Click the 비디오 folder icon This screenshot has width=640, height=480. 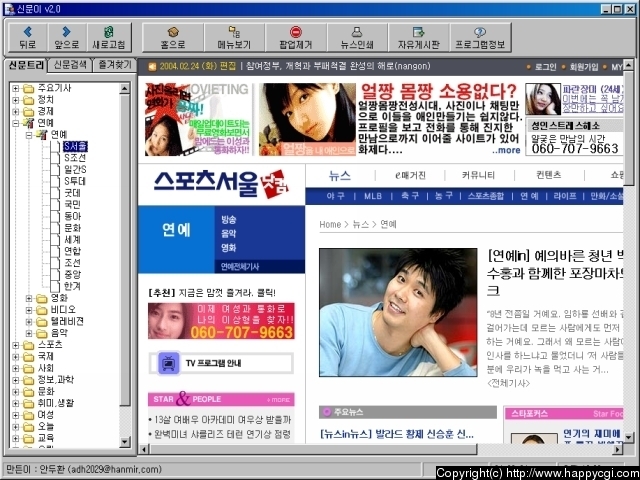click(41, 310)
